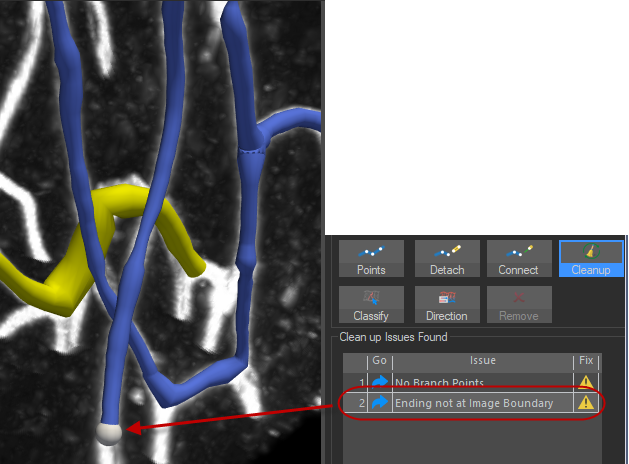Screen dimensions: 629x464
Task: Activate the Detach tool
Action: coord(447,258)
